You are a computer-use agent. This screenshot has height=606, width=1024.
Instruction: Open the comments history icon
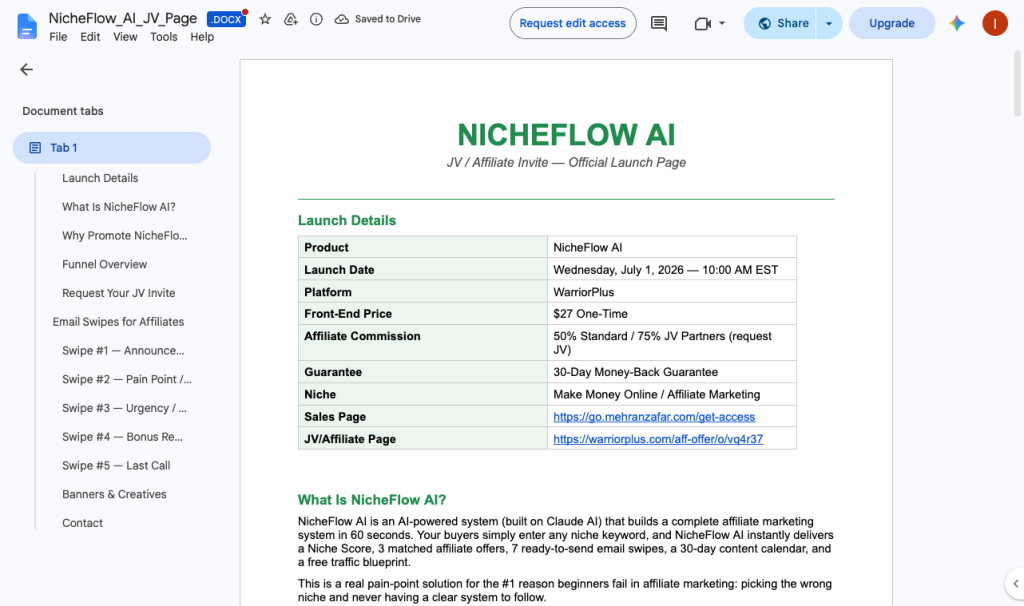coord(659,24)
